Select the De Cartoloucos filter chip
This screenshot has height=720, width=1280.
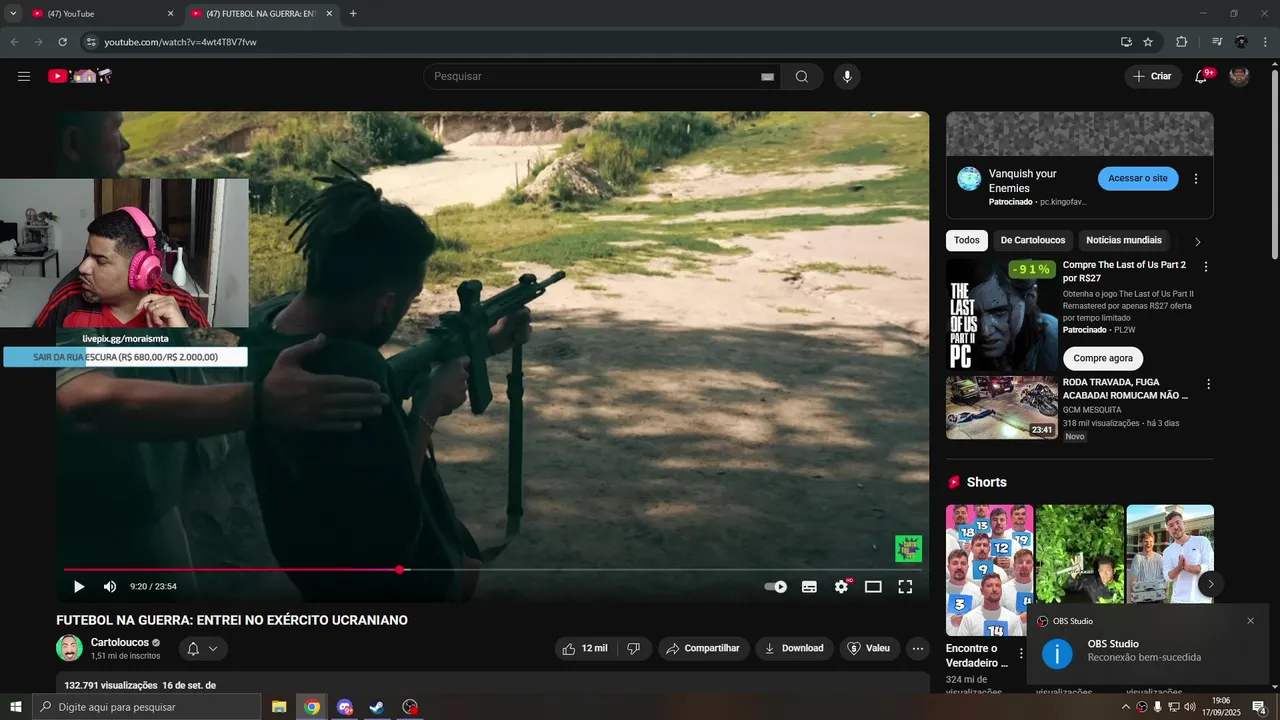tap(1033, 240)
